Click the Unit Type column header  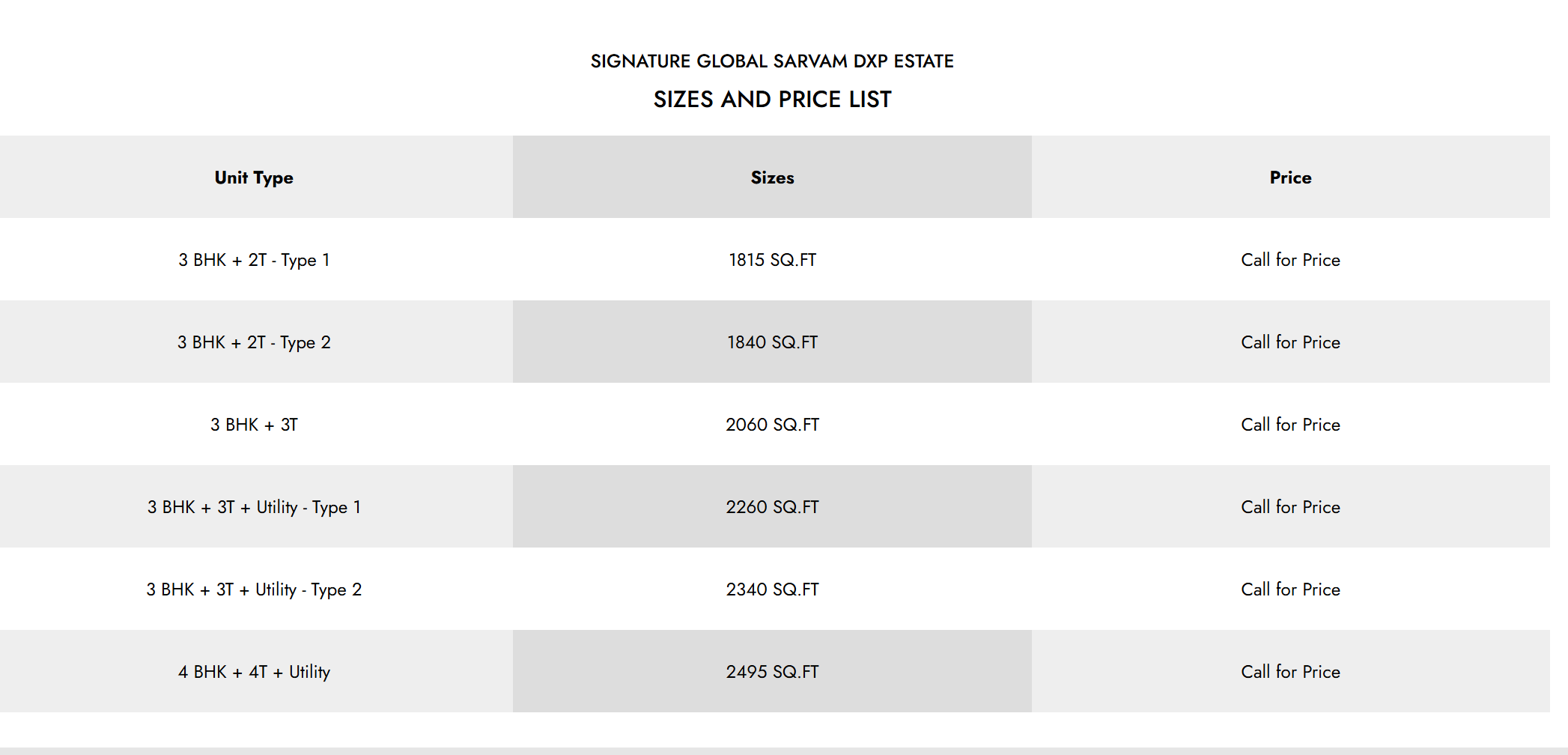(254, 178)
